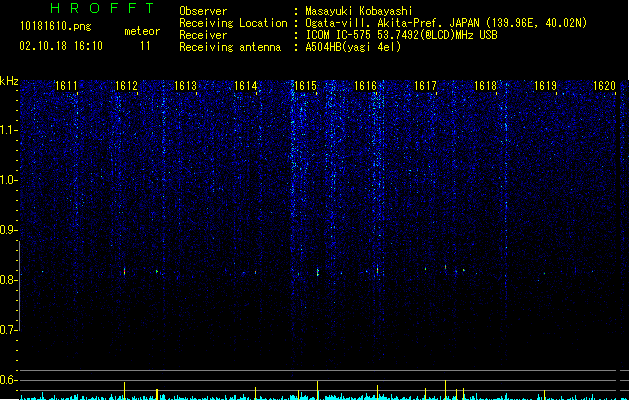Click the 'Receiving antenna' label
Viewport: 629px width, 400px height.
[x=230, y=47]
